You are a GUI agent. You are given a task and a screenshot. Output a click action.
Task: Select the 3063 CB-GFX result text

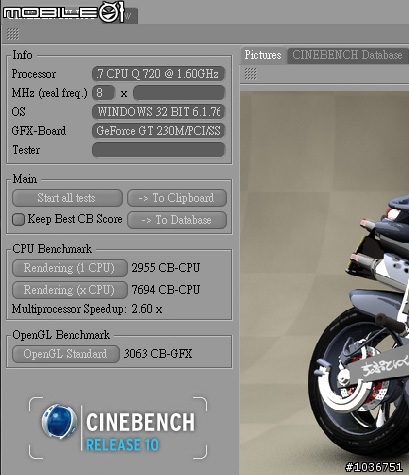tap(158, 354)
